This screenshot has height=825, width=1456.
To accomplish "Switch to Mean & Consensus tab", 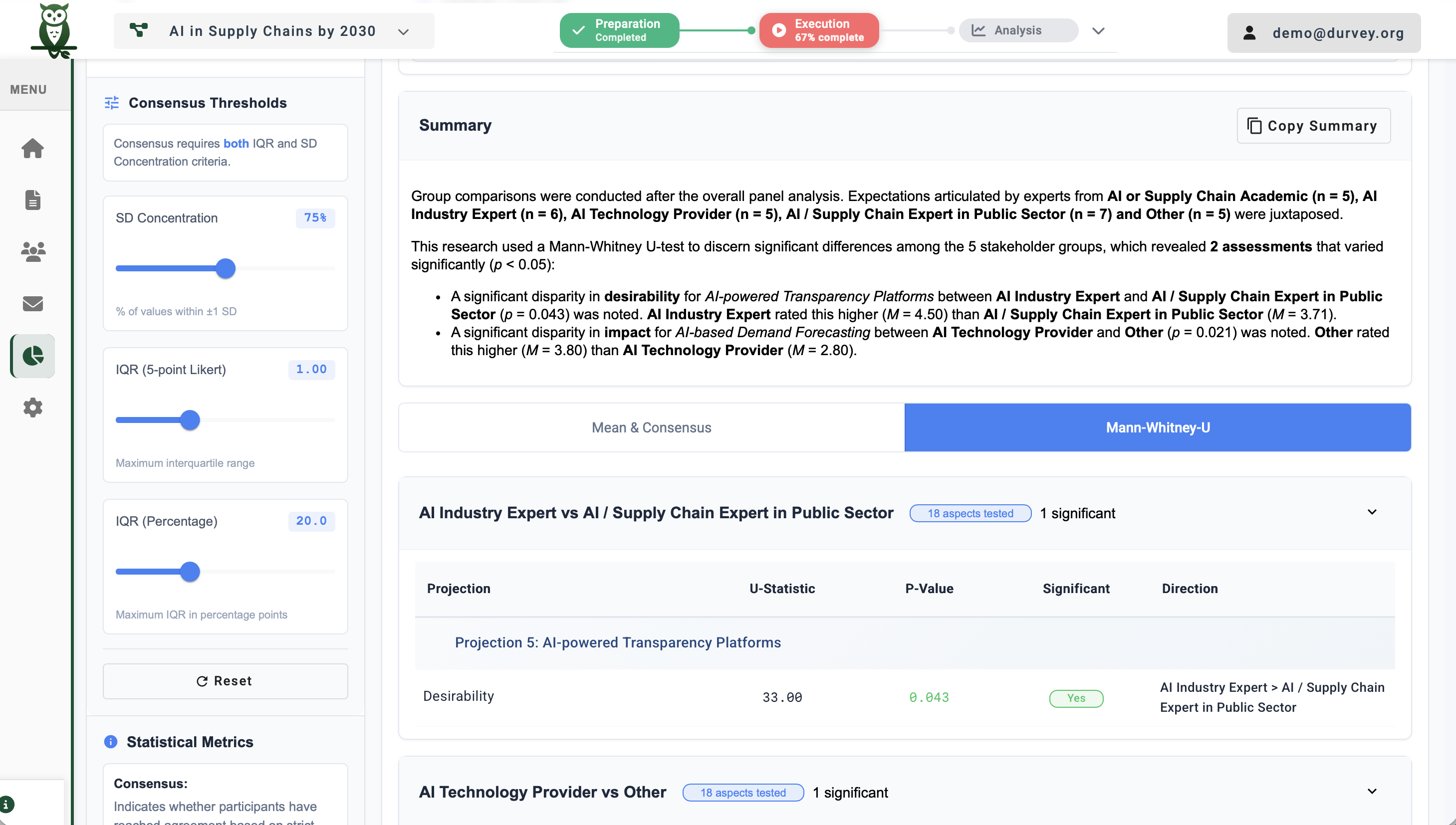I will click(651, 428).
